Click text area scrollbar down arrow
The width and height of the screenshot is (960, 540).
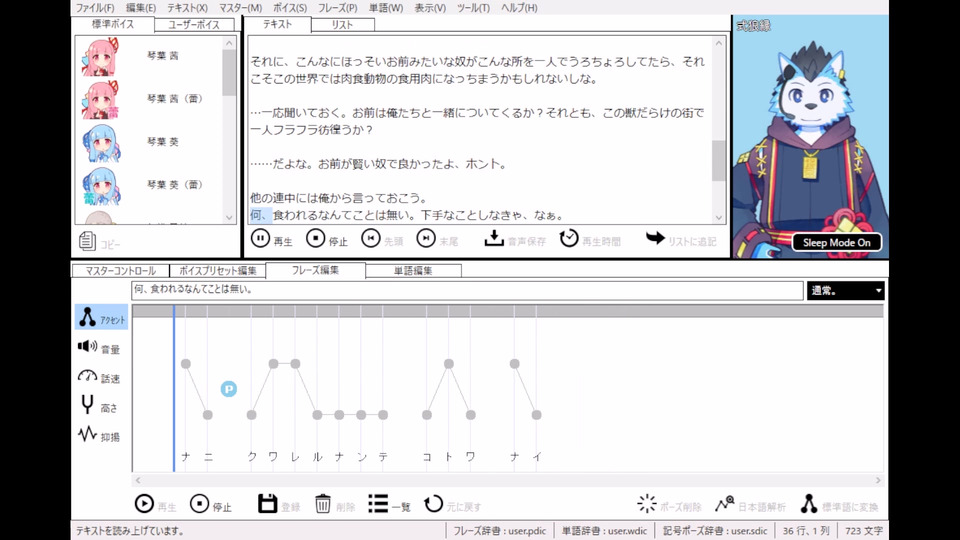click(719, 217)
